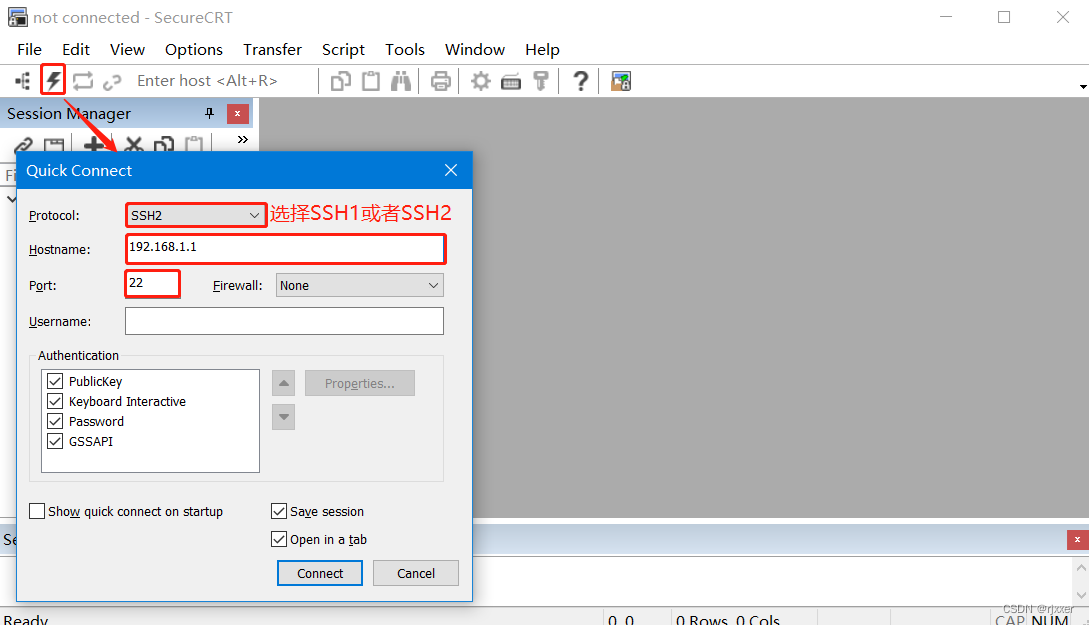Toggle the Open in a tab checkbox
Viewport: 1089px width, 625px height.
click(279, 539)
